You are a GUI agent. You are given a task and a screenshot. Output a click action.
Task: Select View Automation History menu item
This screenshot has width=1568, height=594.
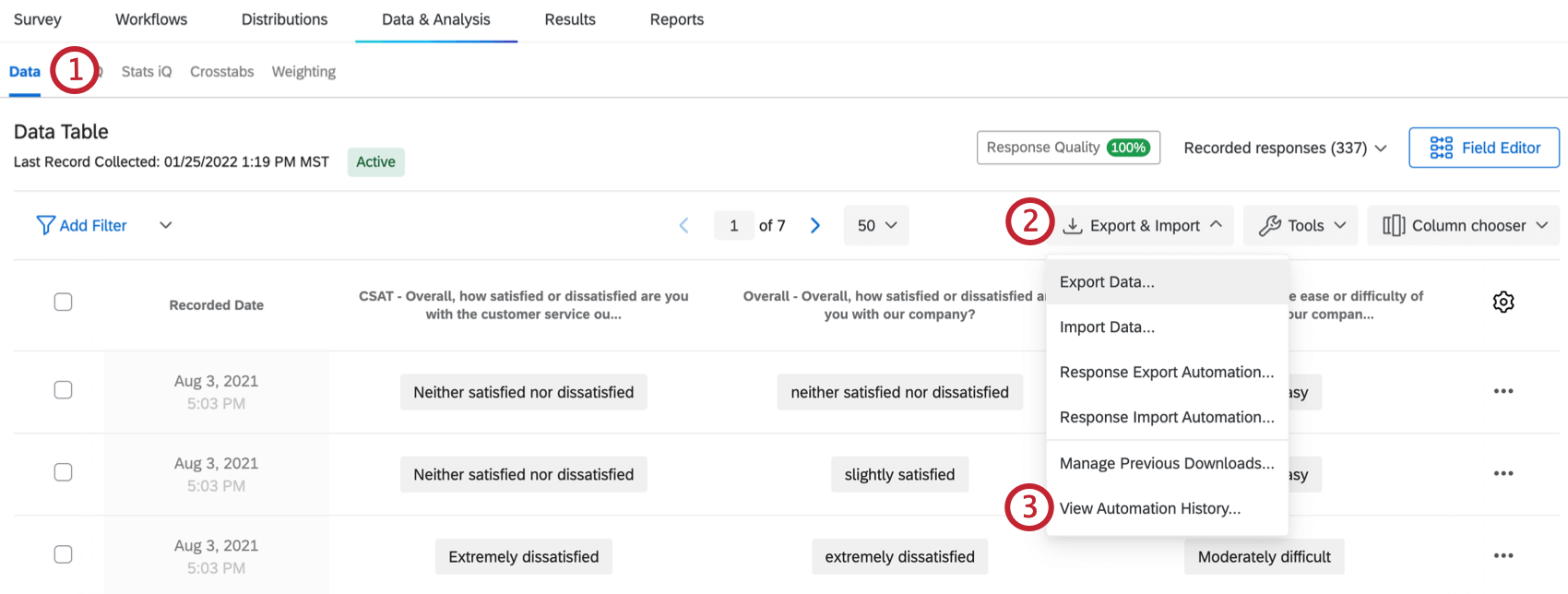pyautogui.click(x=1150, y=508)
